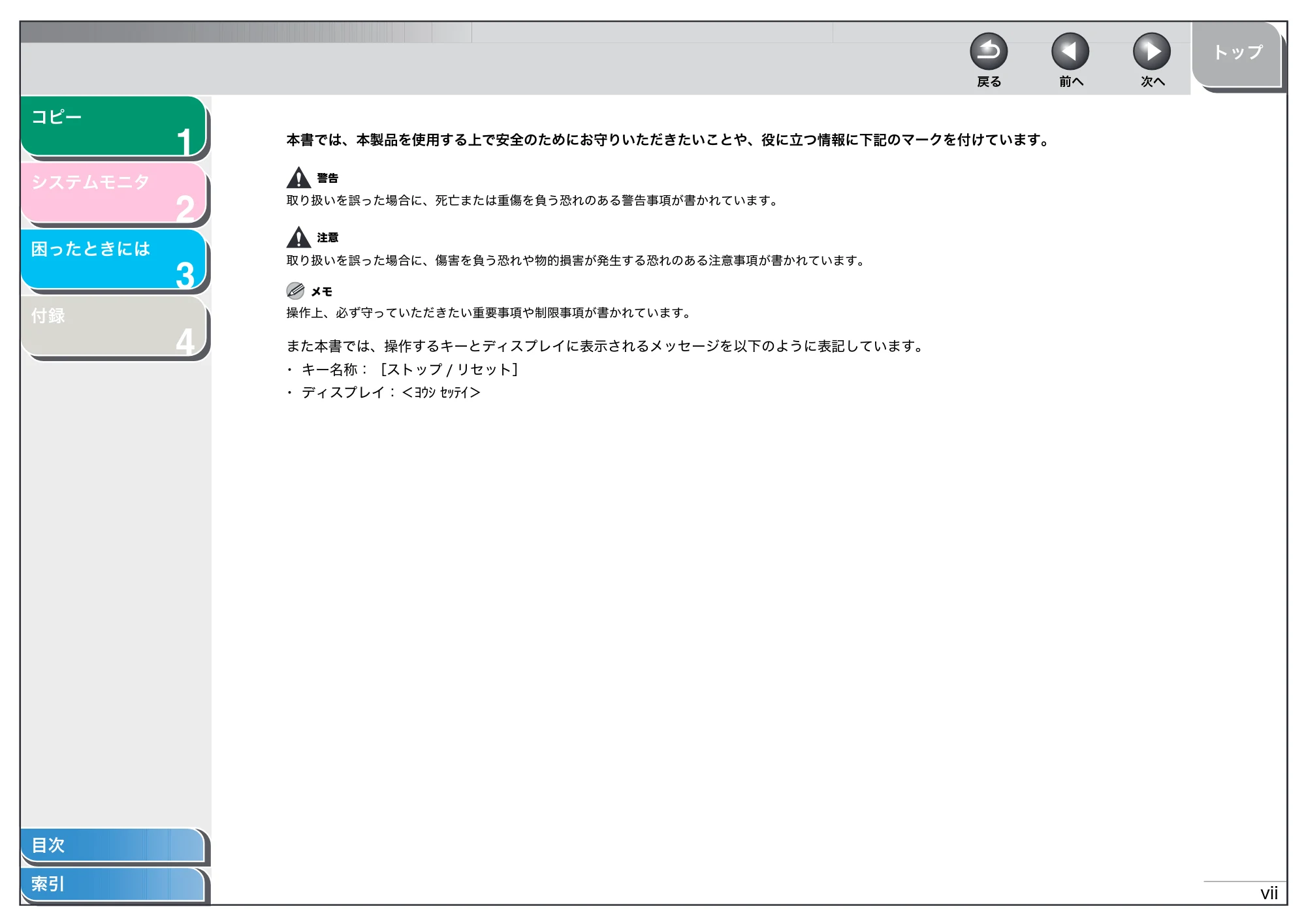The width and height of the screenshot is (1306, 924).
Task: Click the 警告 warning triangle icon
Action: (298, 178)
